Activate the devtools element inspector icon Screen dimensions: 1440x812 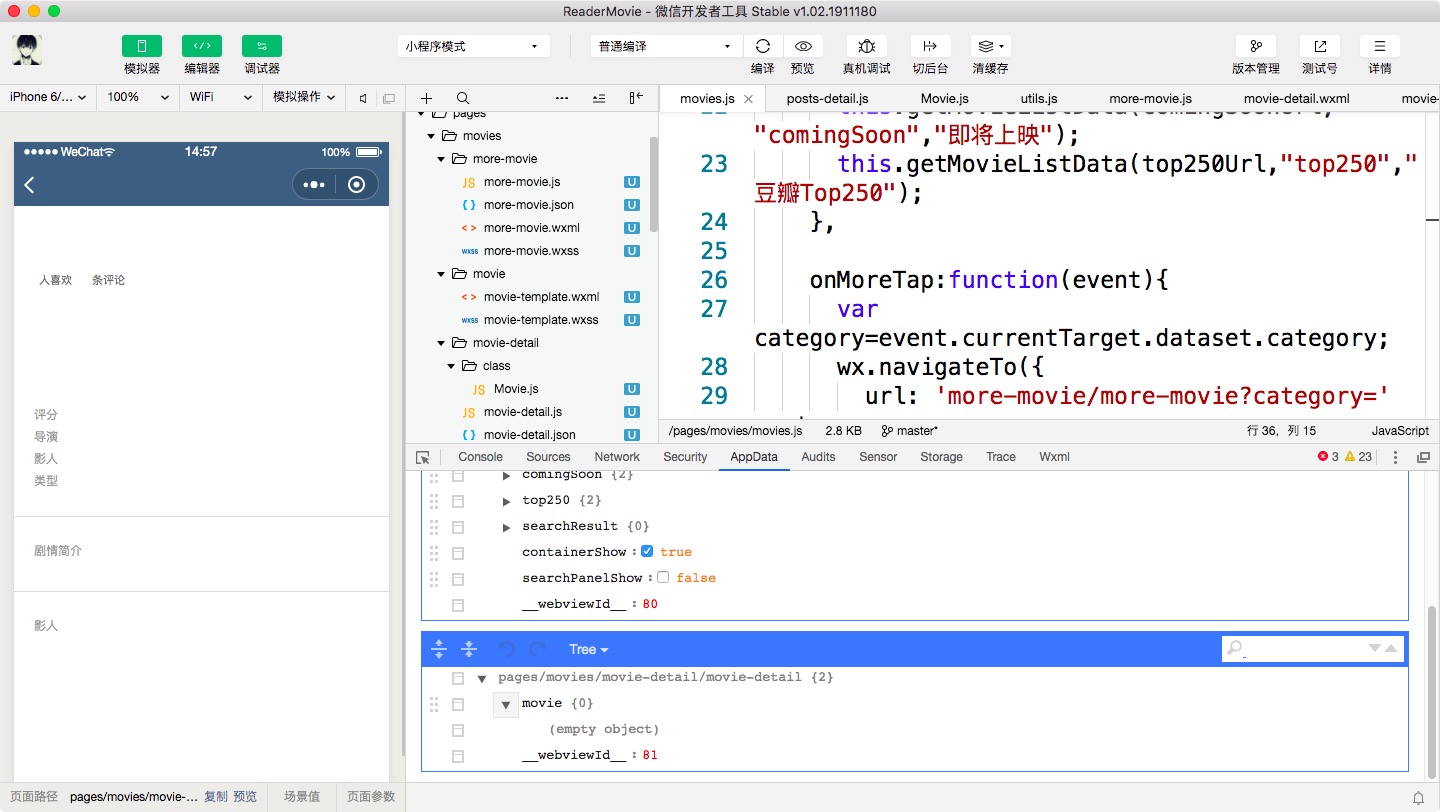pyautogui.click(x=423, y=457)
